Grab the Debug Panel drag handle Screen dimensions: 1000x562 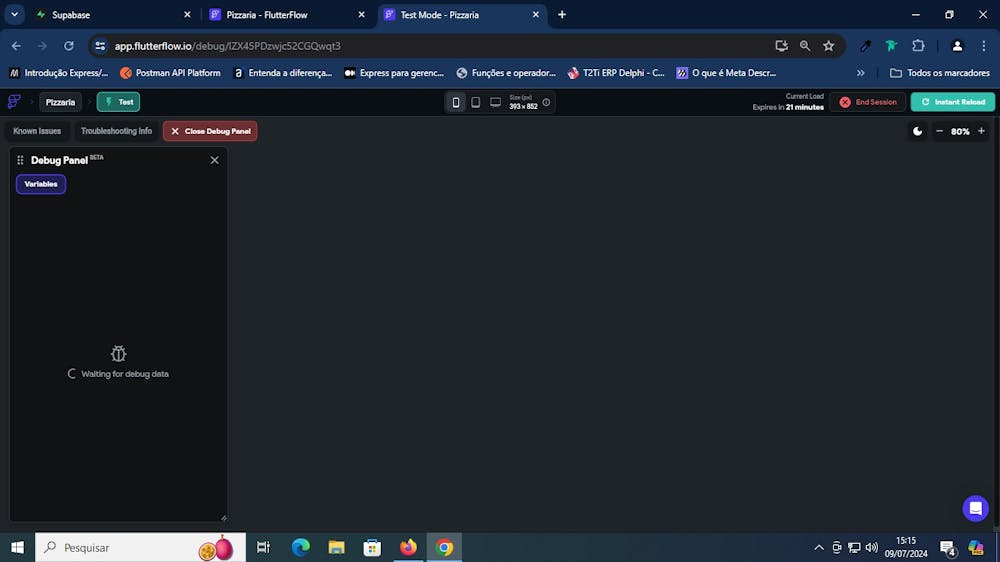[20, 160]
